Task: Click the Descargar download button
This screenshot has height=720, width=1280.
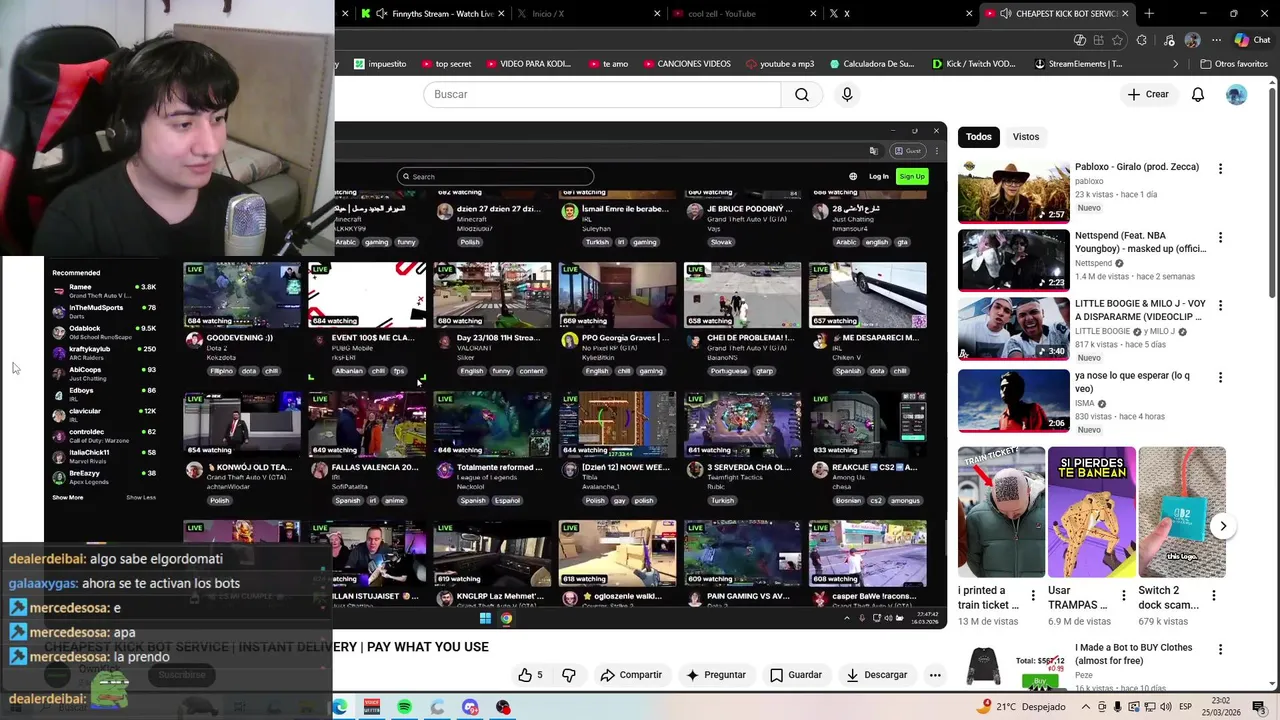Action: (x=876, y=675)
